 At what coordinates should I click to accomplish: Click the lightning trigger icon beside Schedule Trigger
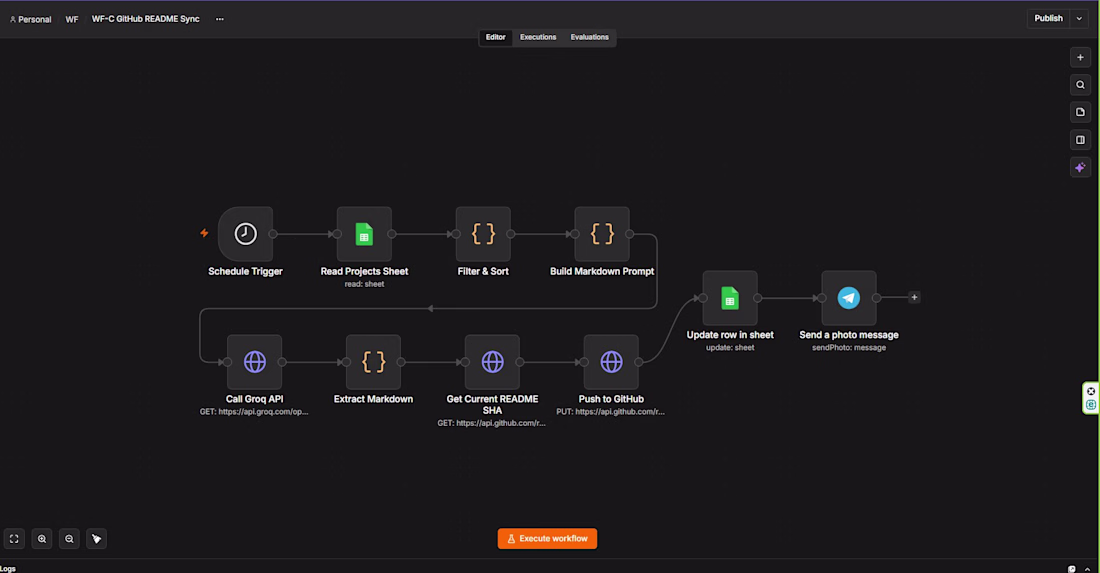[x=204, y=233]
